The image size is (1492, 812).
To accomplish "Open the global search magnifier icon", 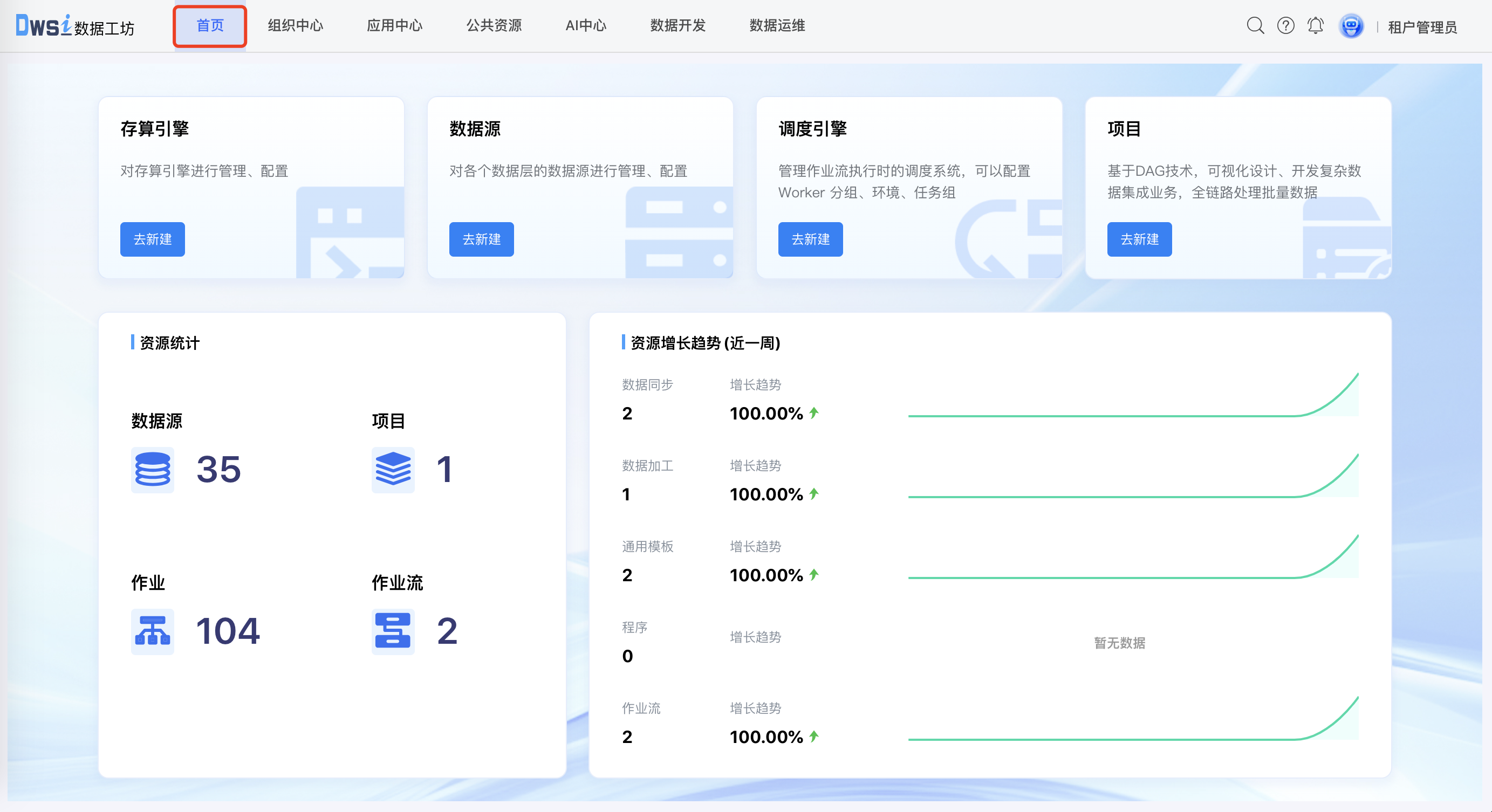I will coord(1256,25).
